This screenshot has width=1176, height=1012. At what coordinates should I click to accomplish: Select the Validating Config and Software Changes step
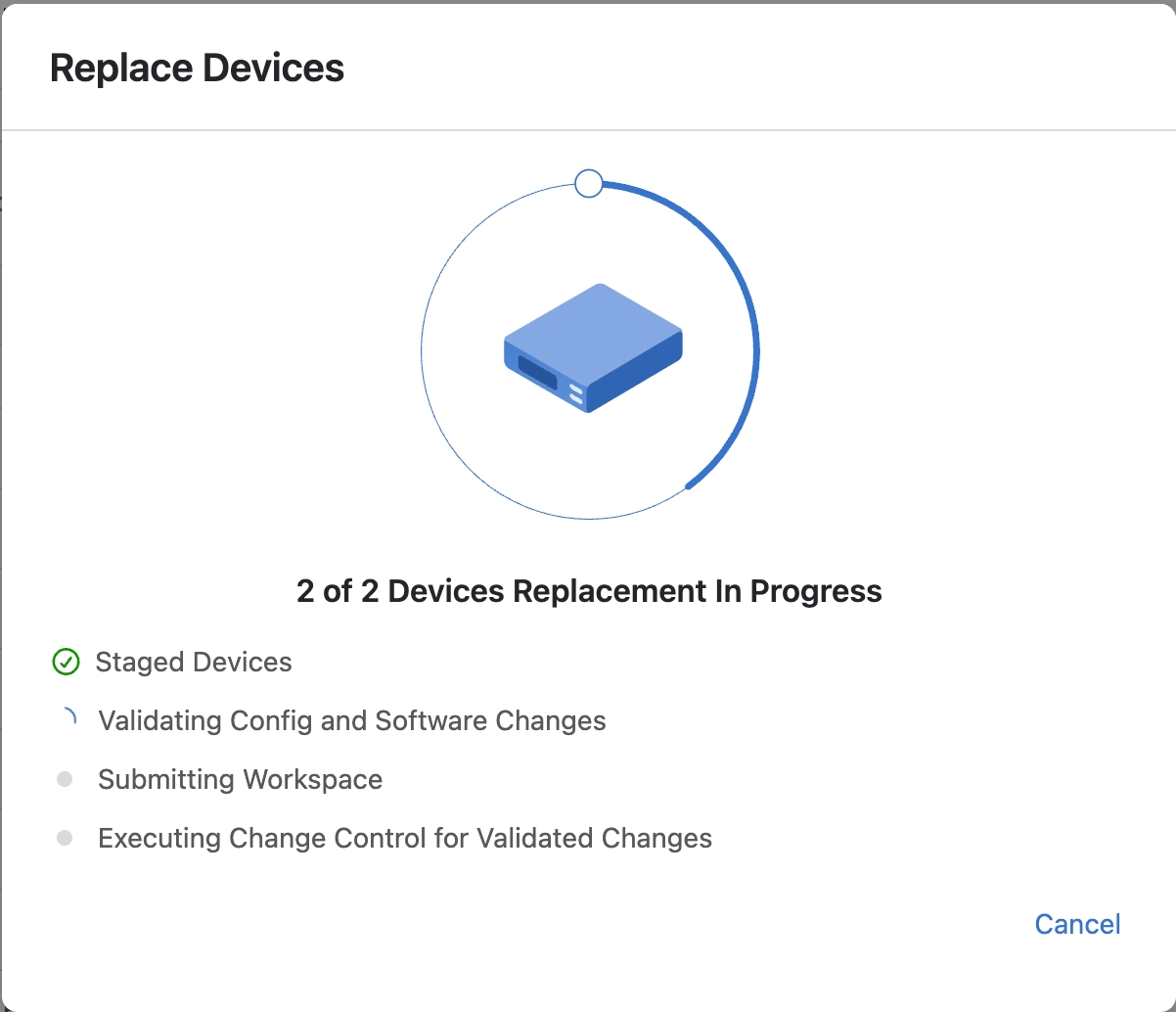coord(352,721)
